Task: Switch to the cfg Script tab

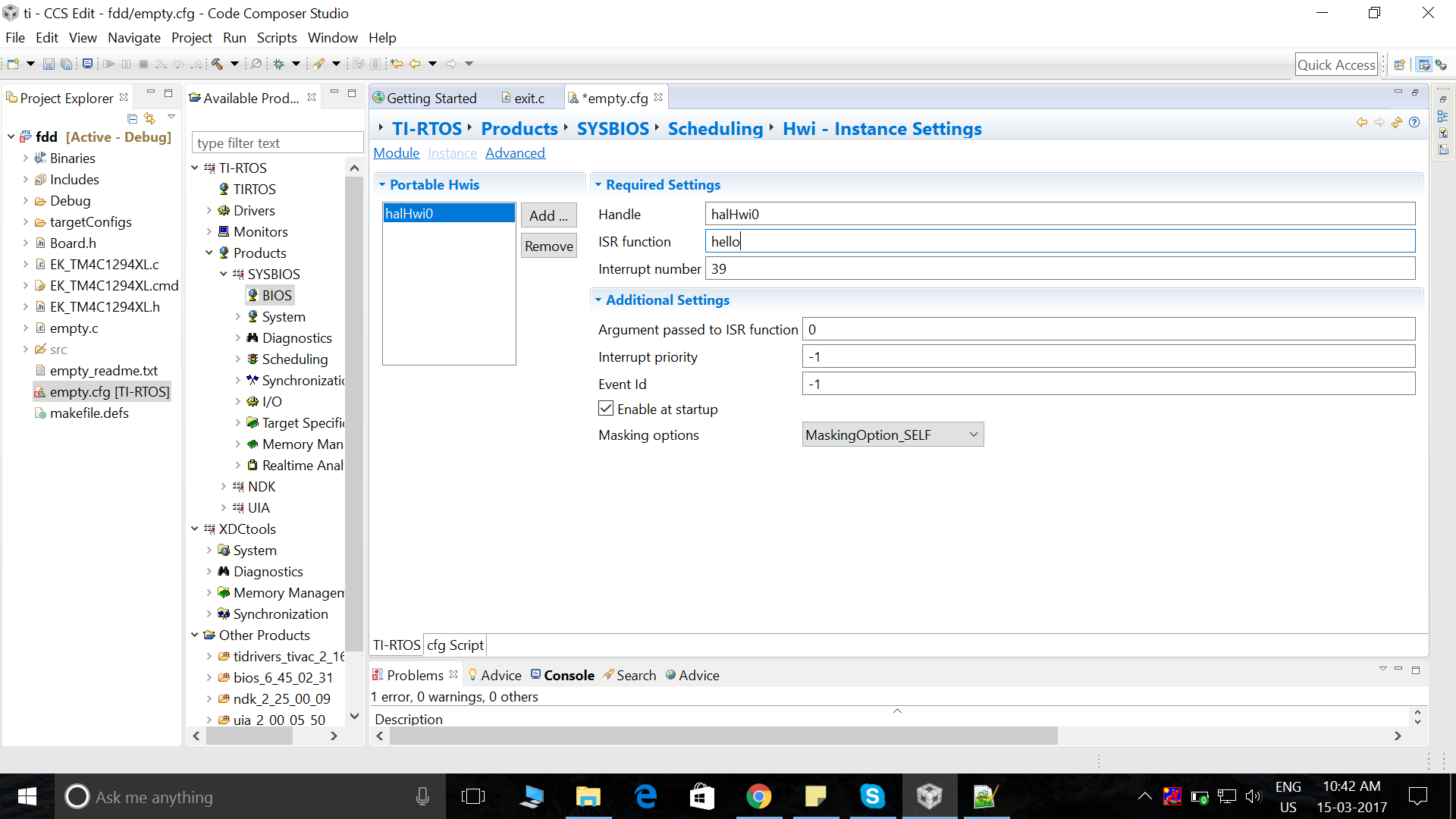Action: click(x=455, y=645)
